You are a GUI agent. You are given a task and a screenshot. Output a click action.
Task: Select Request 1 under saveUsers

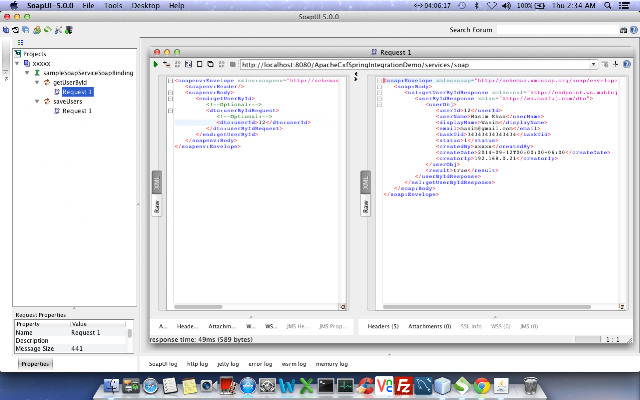click(x=77, y=111)
